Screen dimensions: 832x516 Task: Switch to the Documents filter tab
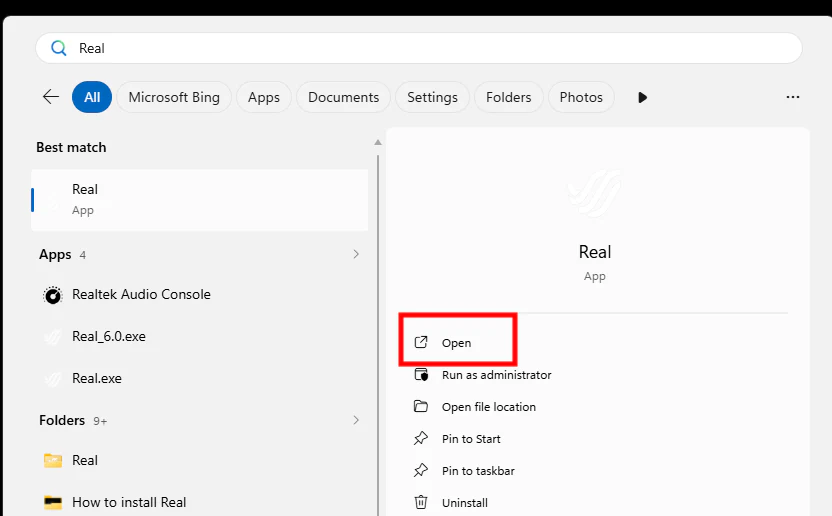343,97
